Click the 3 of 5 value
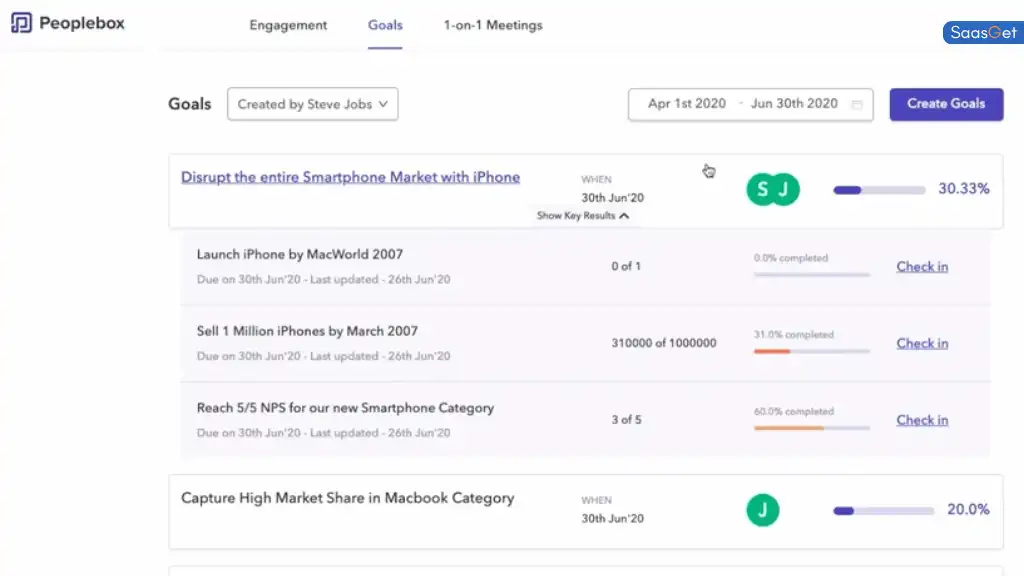Screen dimensions: 1024x576 pyautogui.click(x=626, y=420)
